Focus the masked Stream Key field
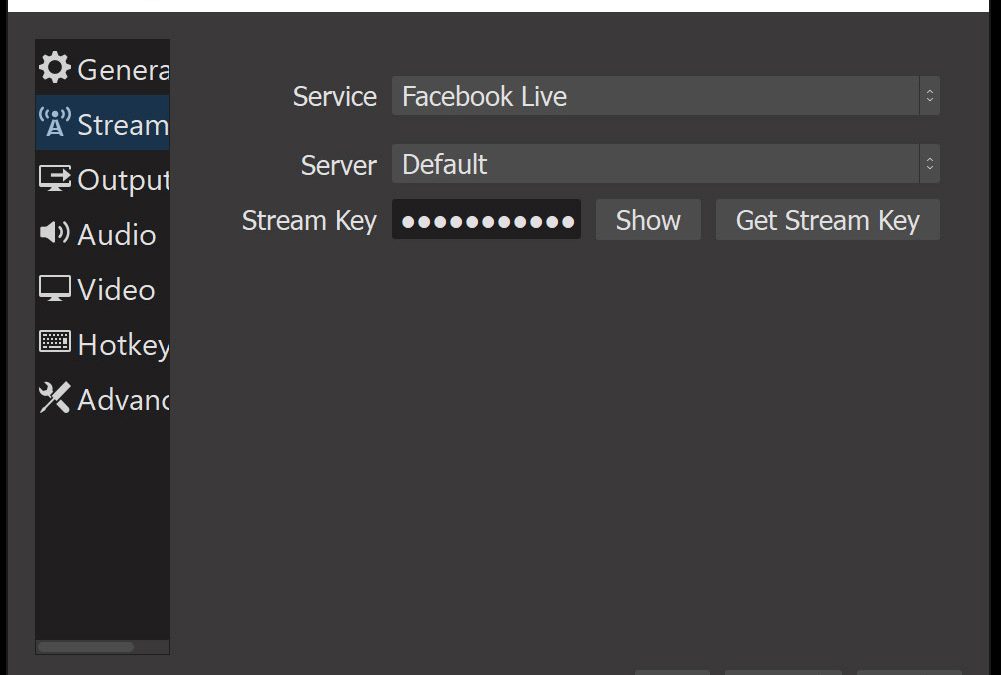Image resolution: width=1001 pixels, height=675 pixels. coord(486,220)
